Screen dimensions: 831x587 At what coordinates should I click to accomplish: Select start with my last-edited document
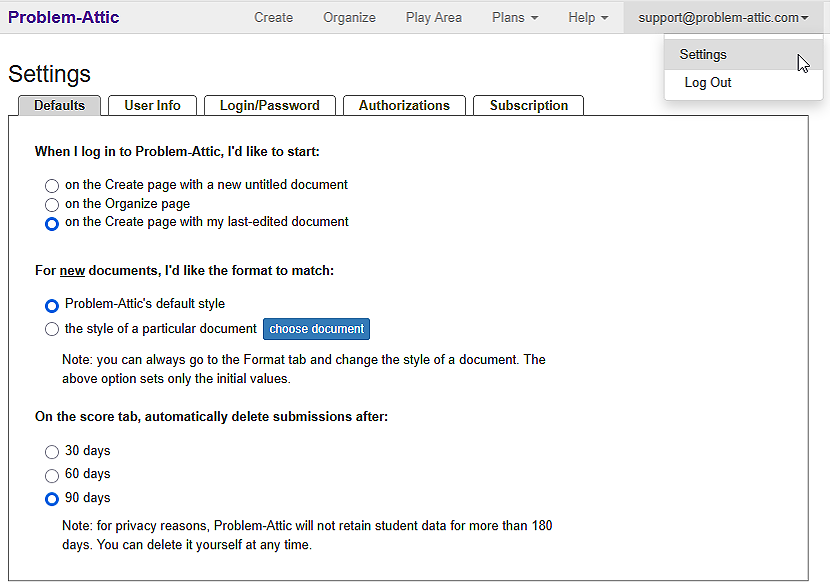point(52,224)
